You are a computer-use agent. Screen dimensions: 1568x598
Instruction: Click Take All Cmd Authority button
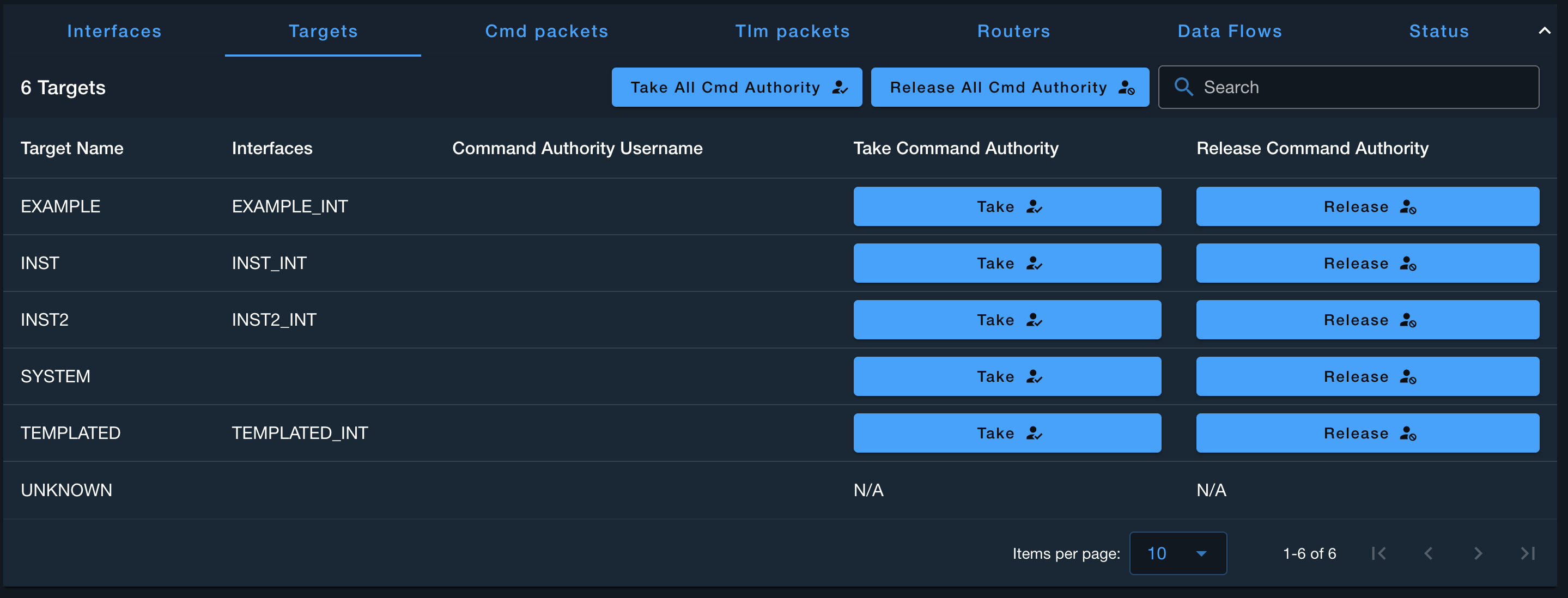[737, 87]
